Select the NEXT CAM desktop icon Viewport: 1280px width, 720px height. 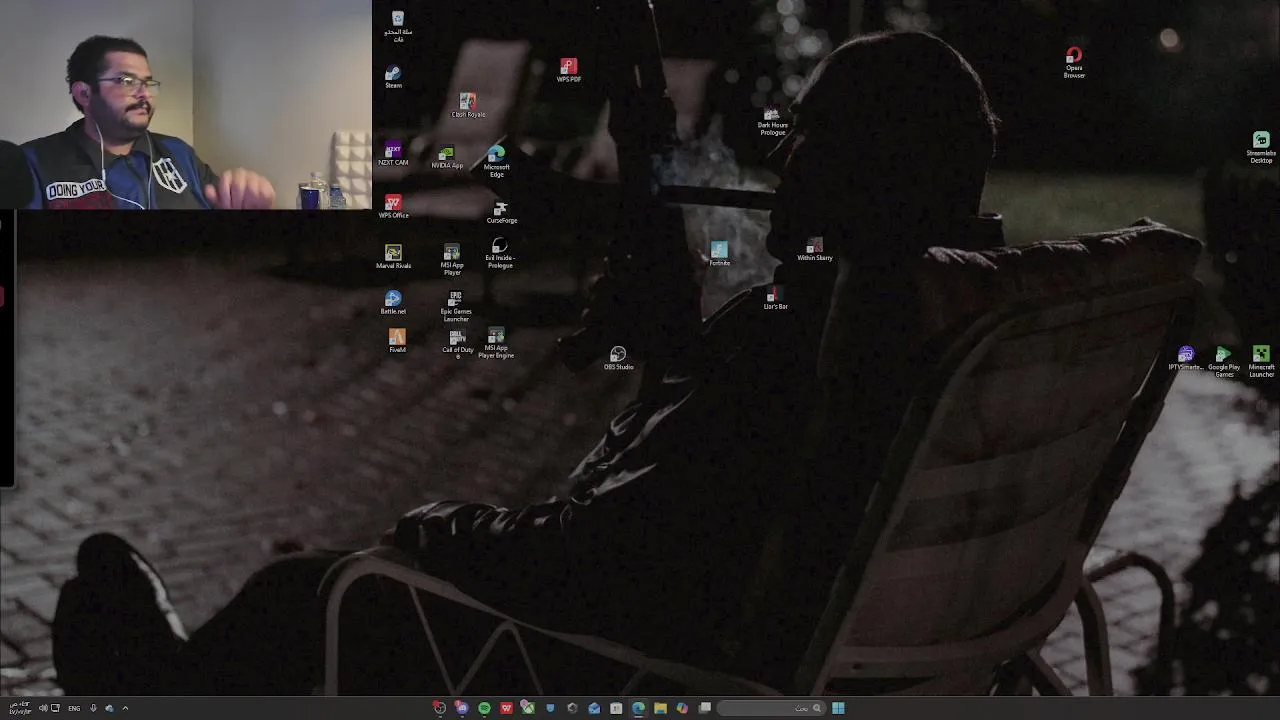(x=393, y=153)
